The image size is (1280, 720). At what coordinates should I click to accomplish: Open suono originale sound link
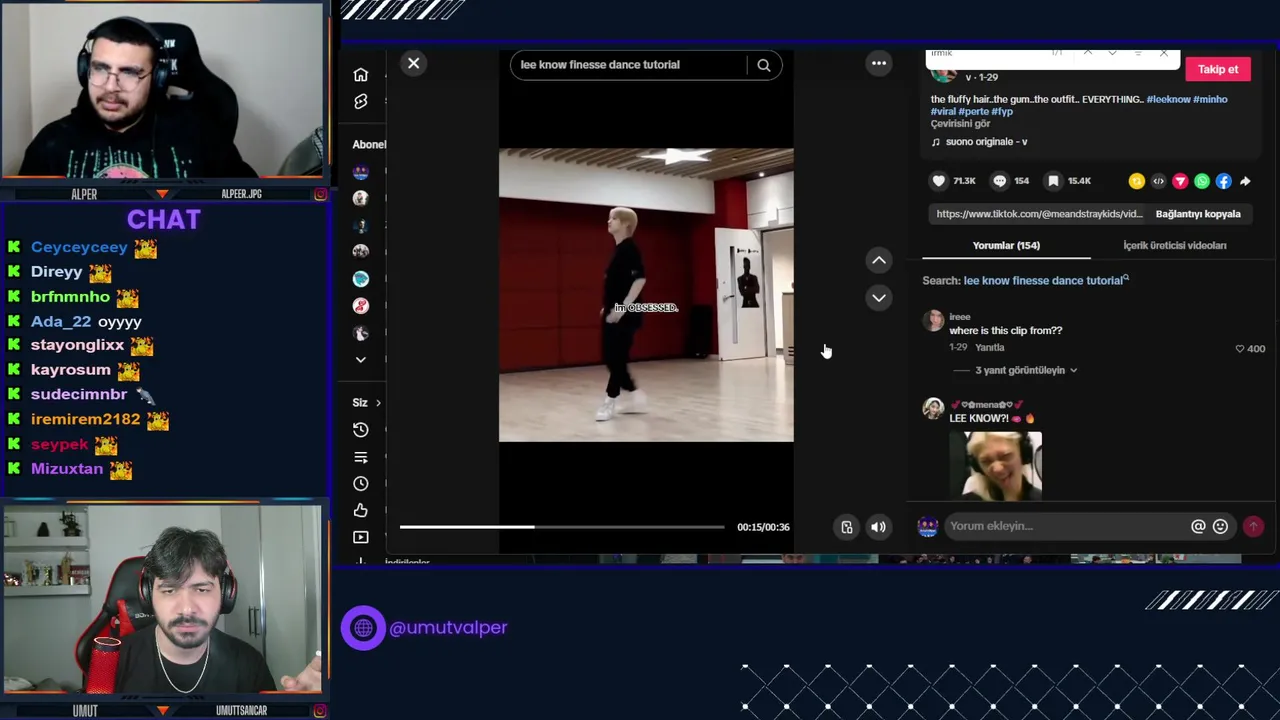point(986,142)
